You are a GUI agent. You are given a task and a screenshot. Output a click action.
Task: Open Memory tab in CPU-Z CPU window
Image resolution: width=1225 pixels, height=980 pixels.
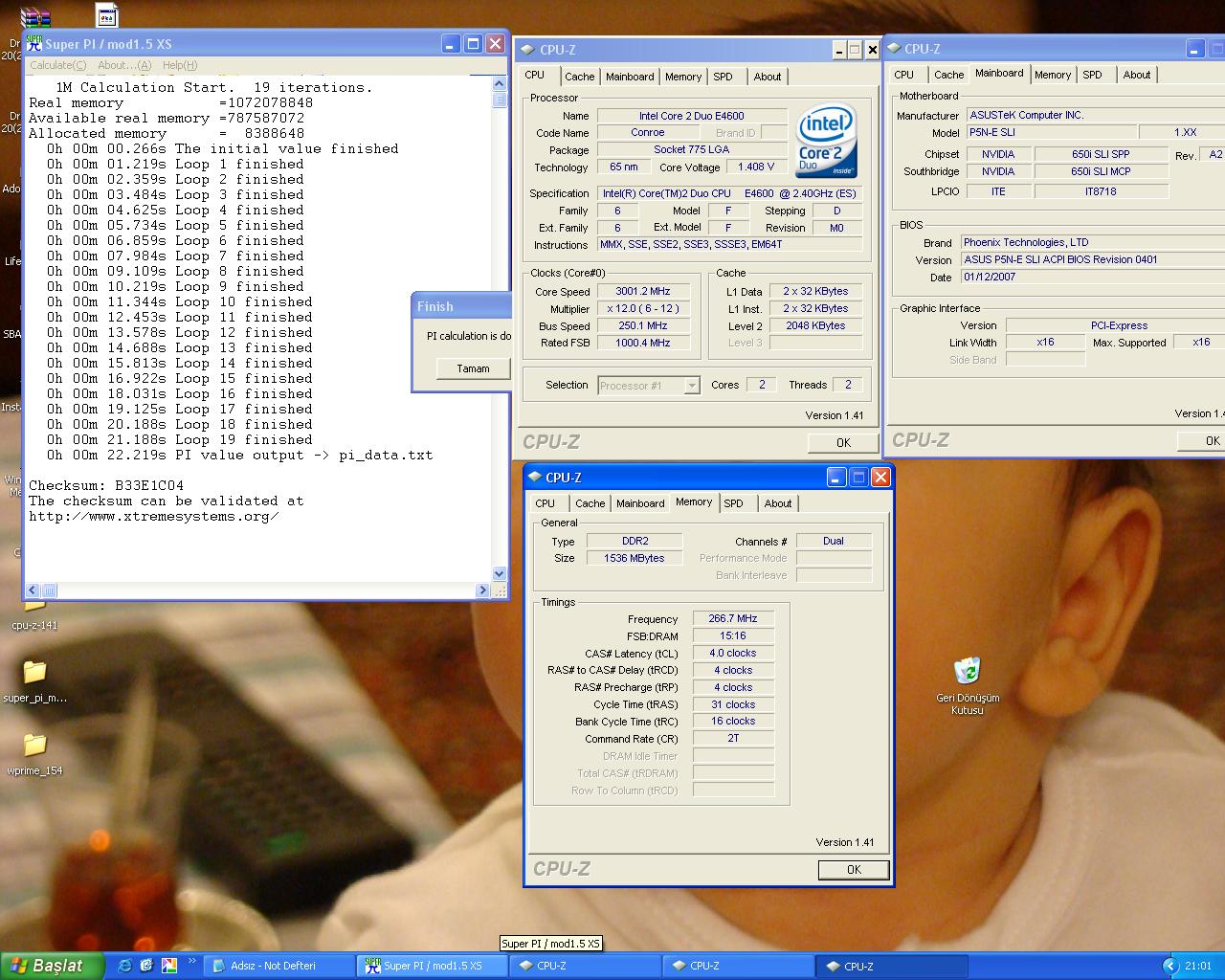coord(683,77)
